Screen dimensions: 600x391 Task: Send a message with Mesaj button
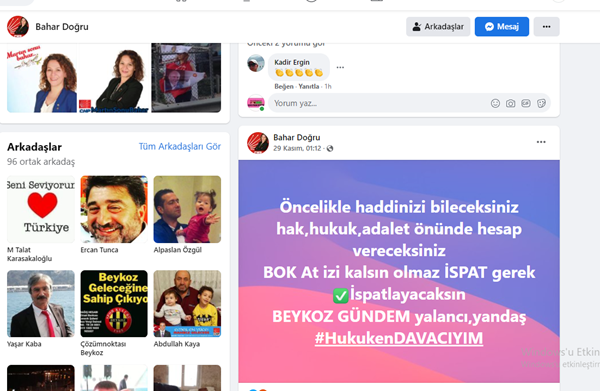pyautogui.click(x=502, y=27)
